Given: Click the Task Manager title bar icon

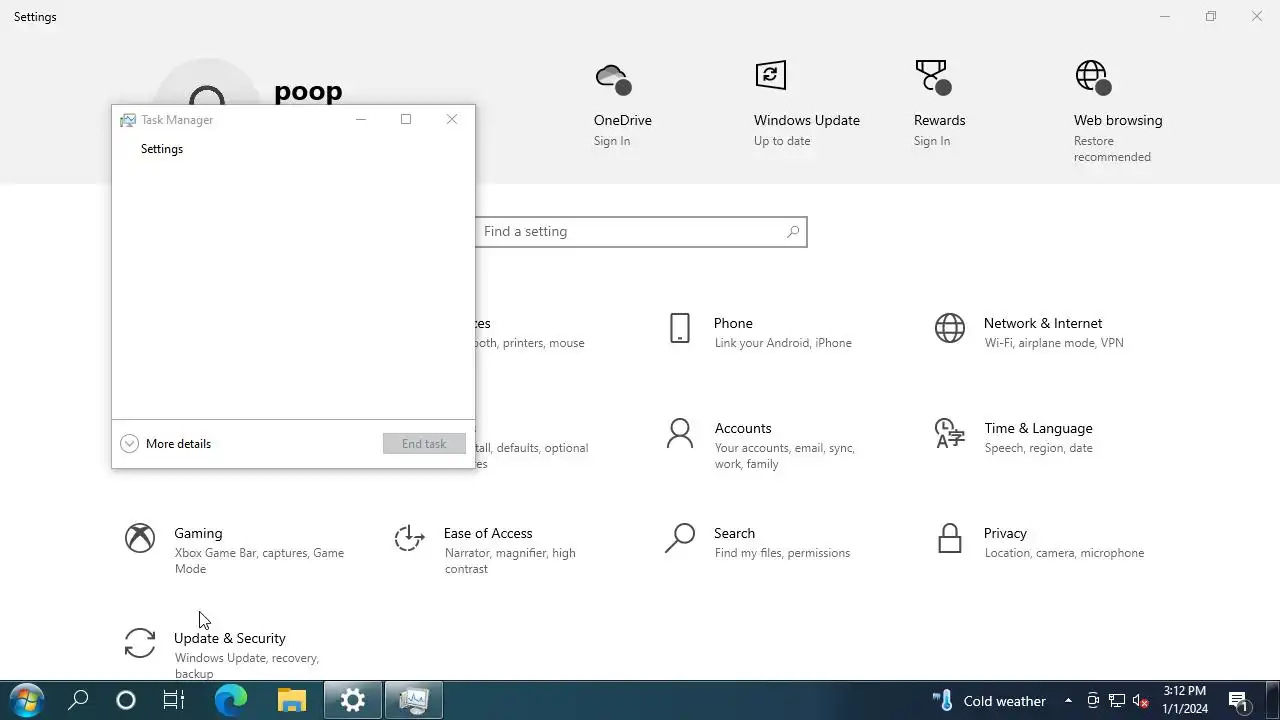Looking at the screenshot, I should pyautogui.click(x=128, y=120).
